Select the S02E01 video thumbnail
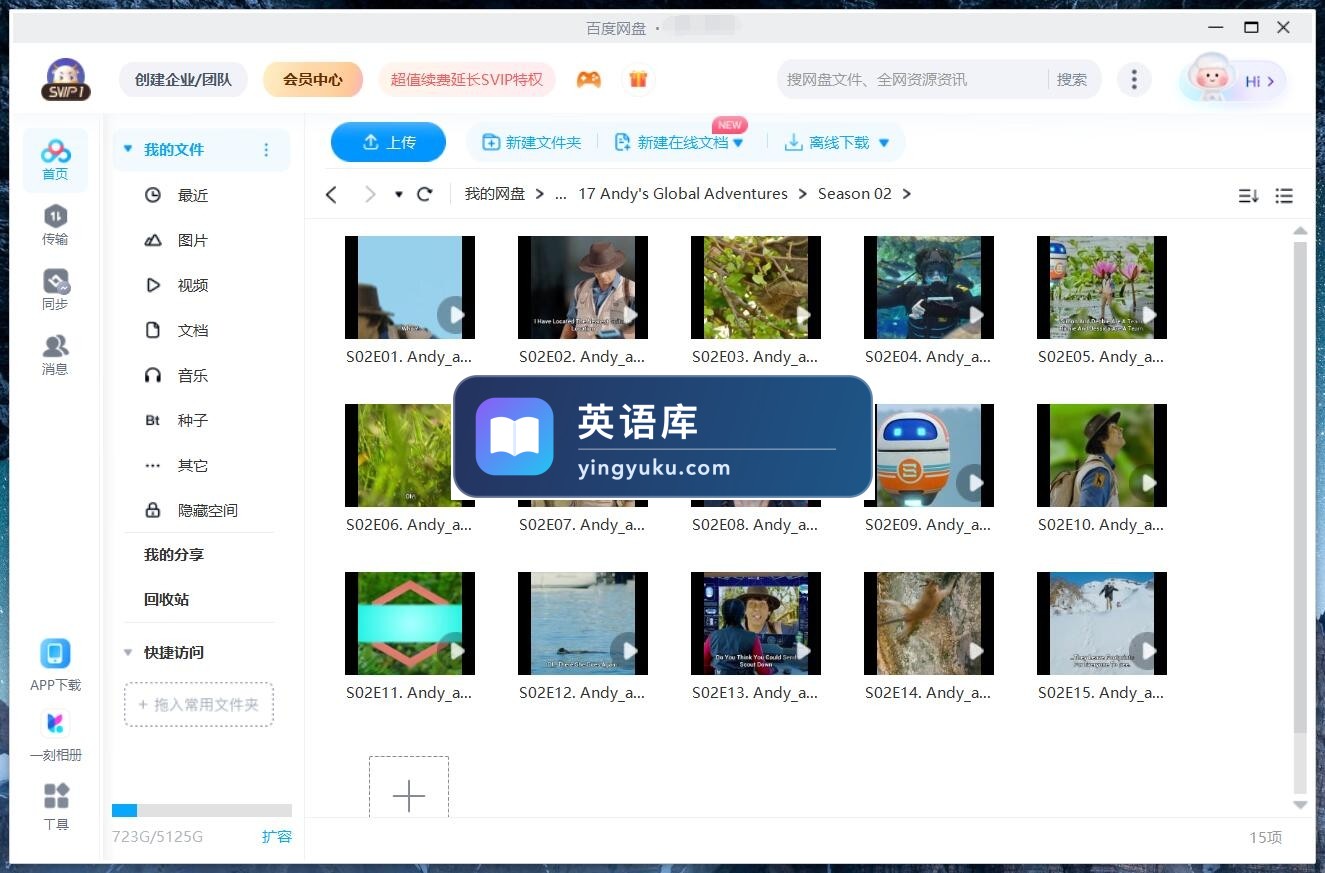The width and height of the screenshot is (1325, 873). 410,287
